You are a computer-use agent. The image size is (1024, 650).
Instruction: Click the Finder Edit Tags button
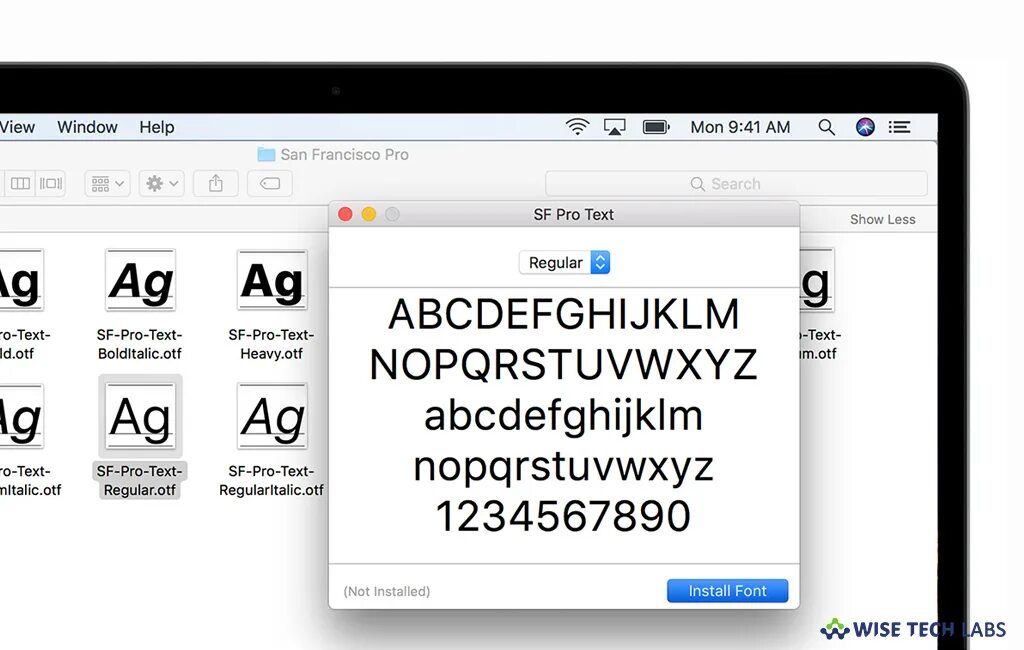270,184
